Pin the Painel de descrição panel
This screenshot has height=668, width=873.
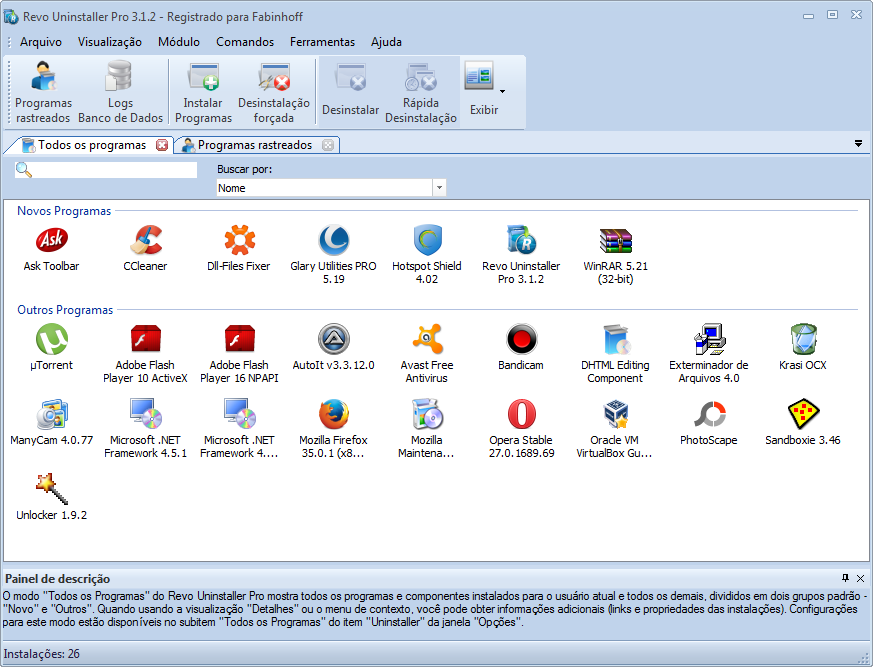pos(845,578)
